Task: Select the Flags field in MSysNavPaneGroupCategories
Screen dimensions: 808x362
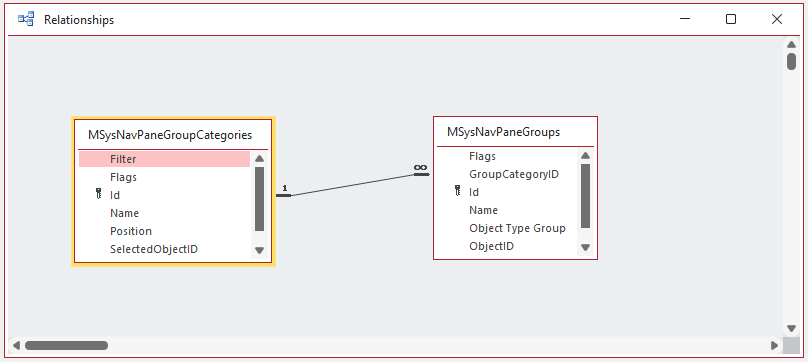Action: click(164, 177)
